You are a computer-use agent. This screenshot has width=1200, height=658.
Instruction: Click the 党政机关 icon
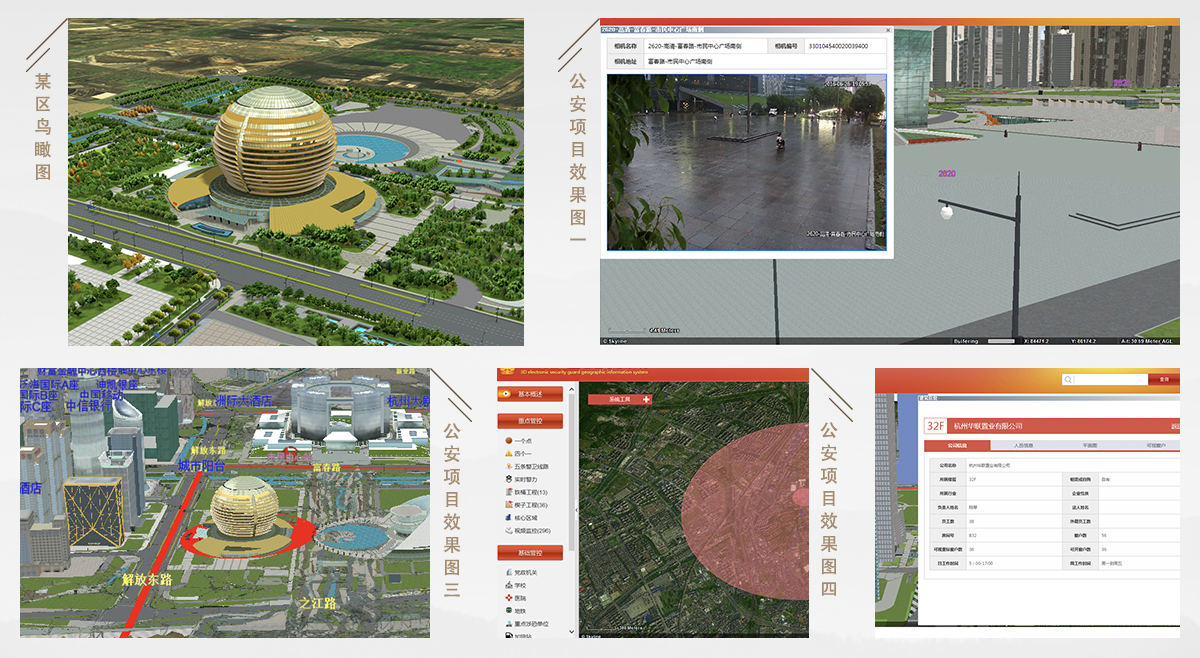coord(508,572)
